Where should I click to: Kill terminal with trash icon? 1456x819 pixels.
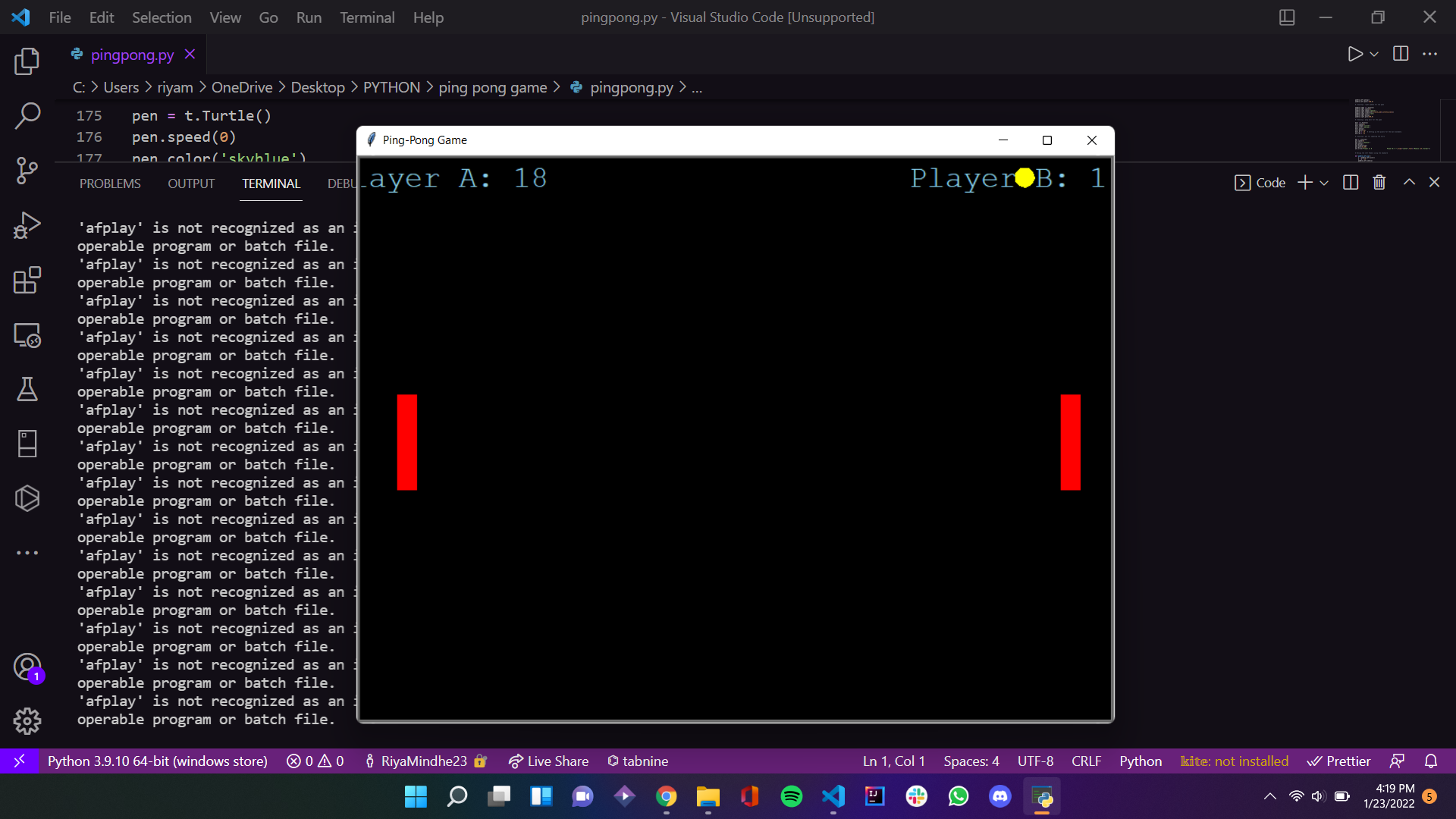pos(1379,183)
